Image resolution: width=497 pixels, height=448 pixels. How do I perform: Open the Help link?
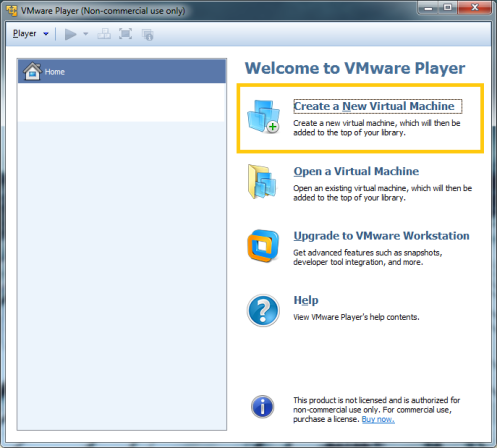(306, 300)
